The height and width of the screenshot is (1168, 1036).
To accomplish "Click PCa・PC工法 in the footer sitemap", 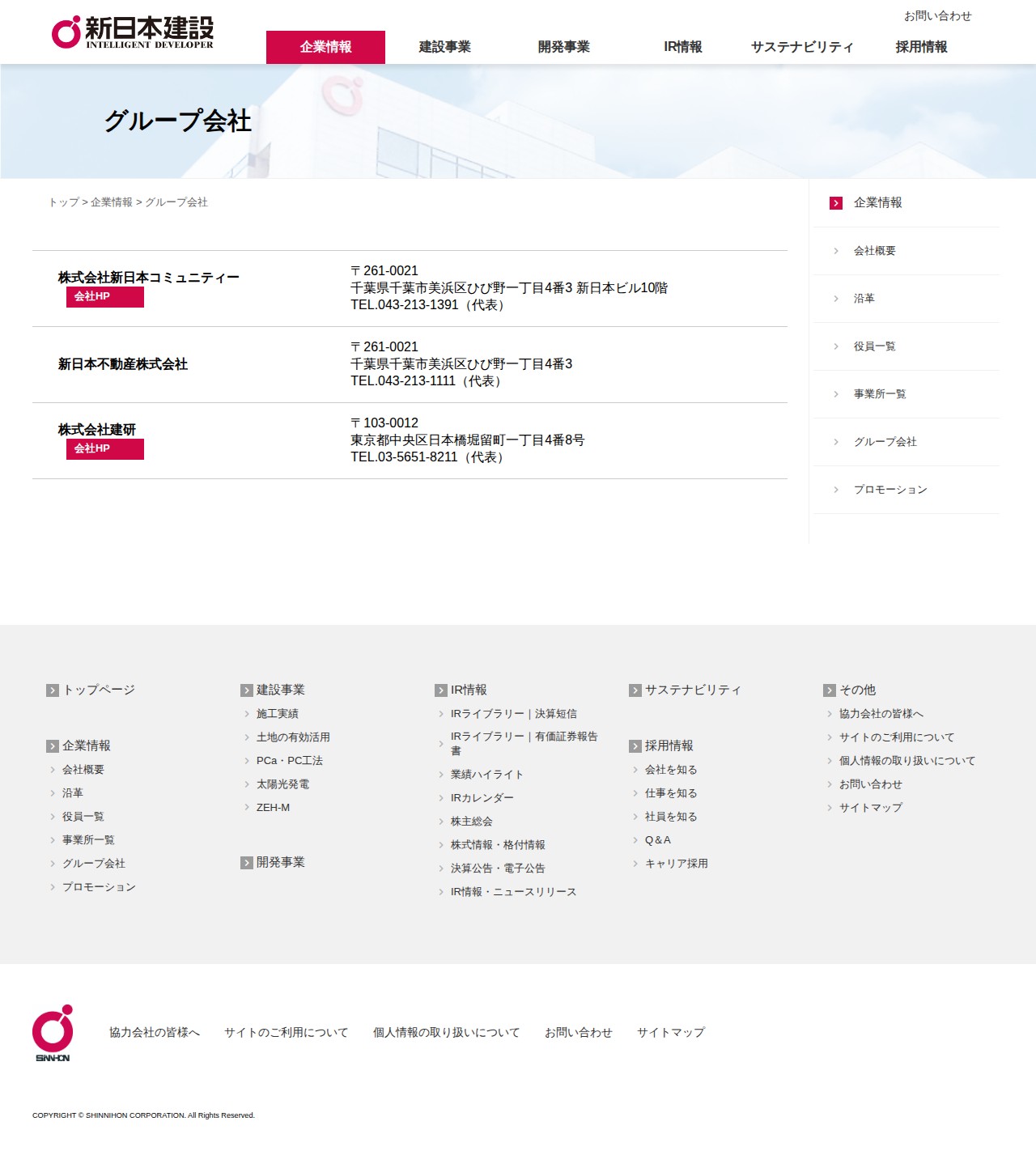I will (x=290, y=761).
